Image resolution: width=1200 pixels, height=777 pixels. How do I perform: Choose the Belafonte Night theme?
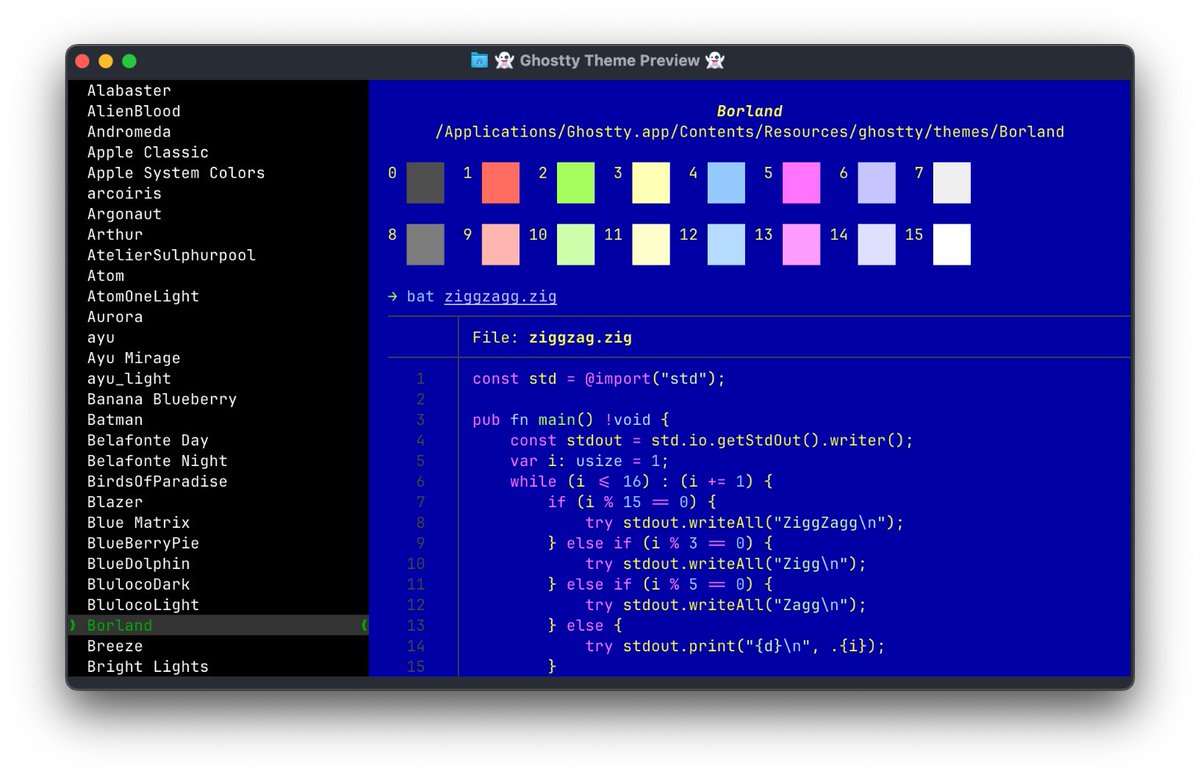tap(157, 461)
